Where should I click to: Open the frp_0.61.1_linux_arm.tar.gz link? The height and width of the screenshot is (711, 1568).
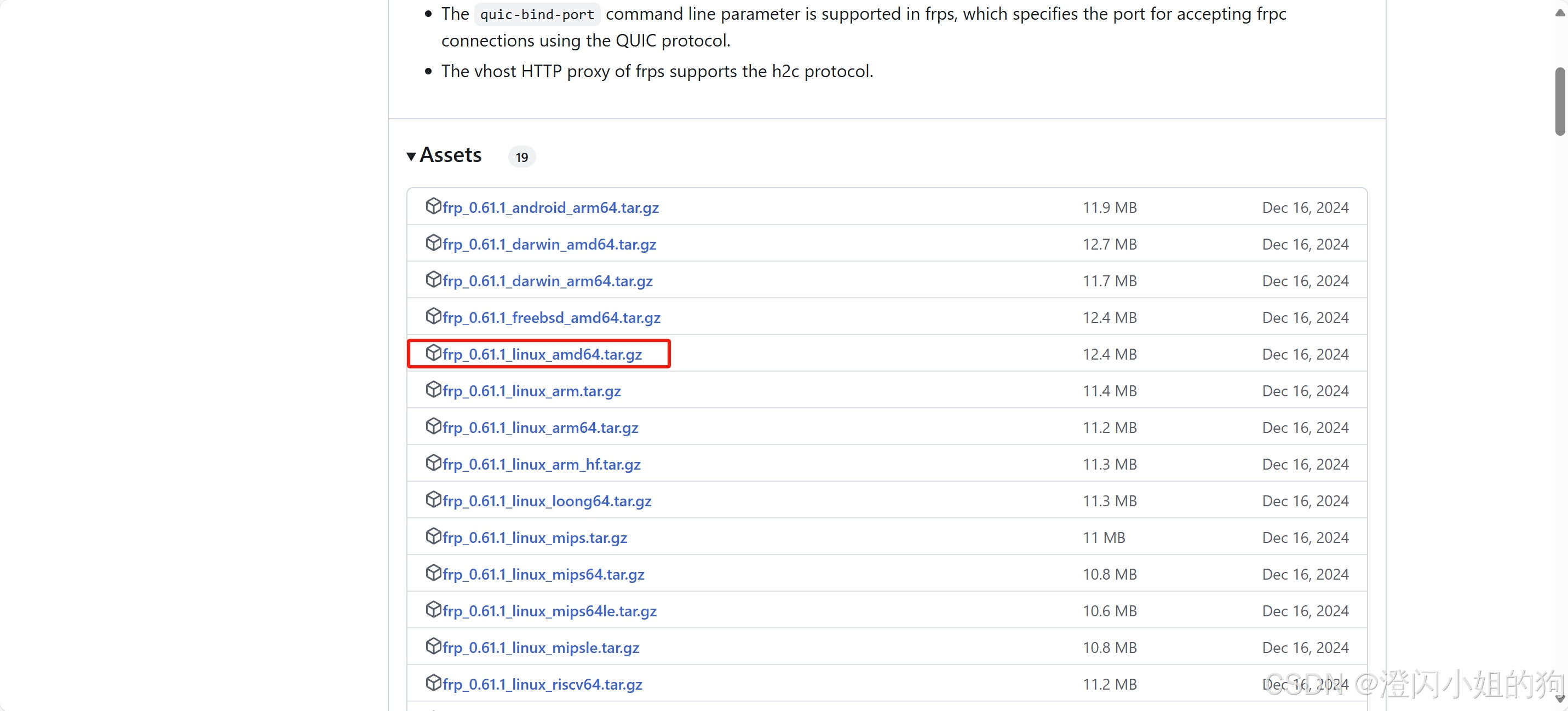pyautogui.click(x=531, y=391)
